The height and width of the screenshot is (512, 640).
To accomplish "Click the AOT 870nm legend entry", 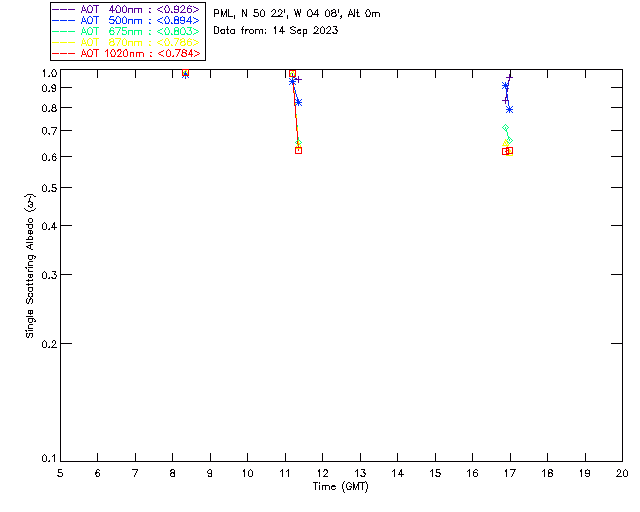I will point(126,42).
